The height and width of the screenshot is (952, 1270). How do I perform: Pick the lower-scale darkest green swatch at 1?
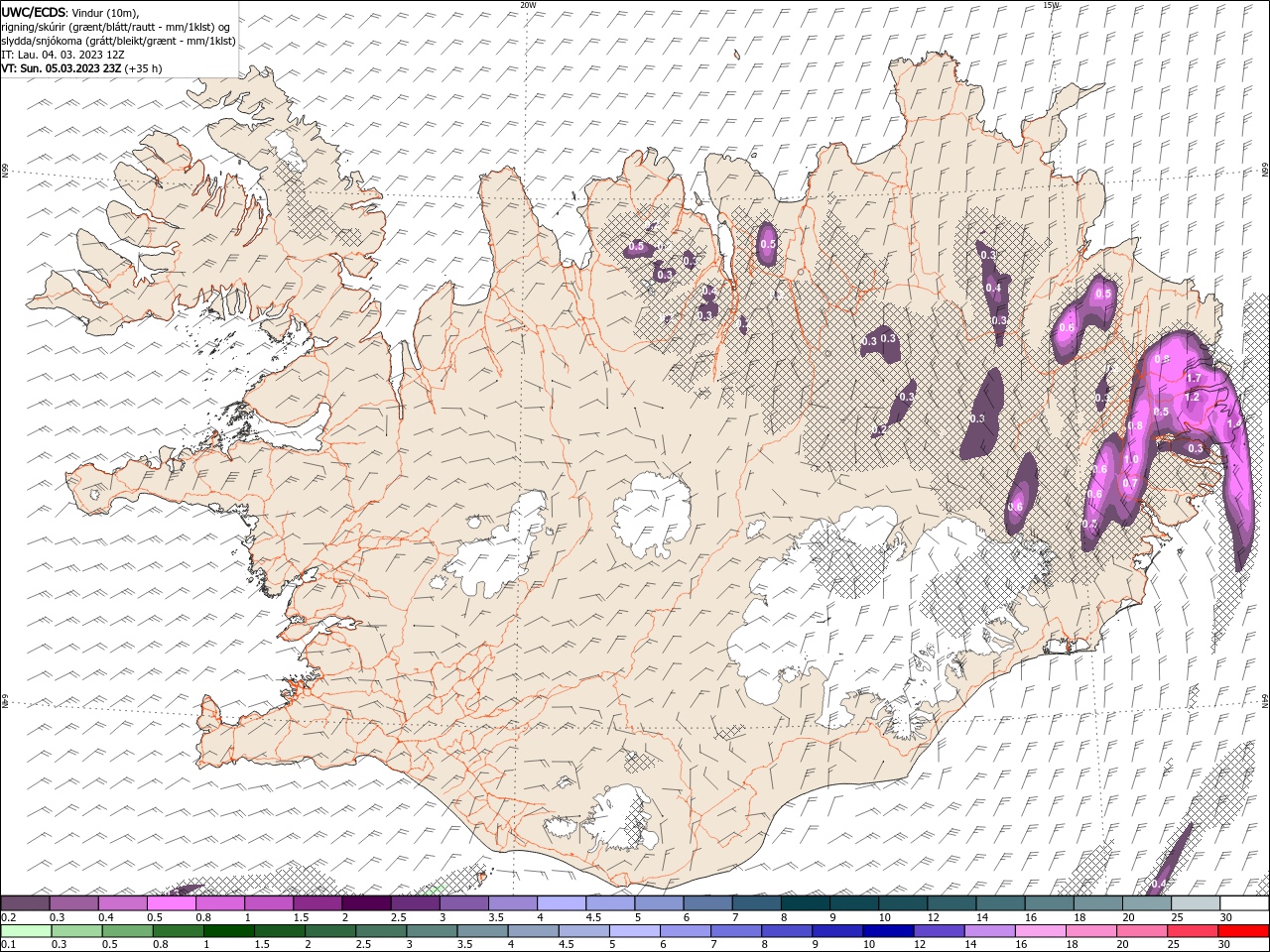click(228, 931)
